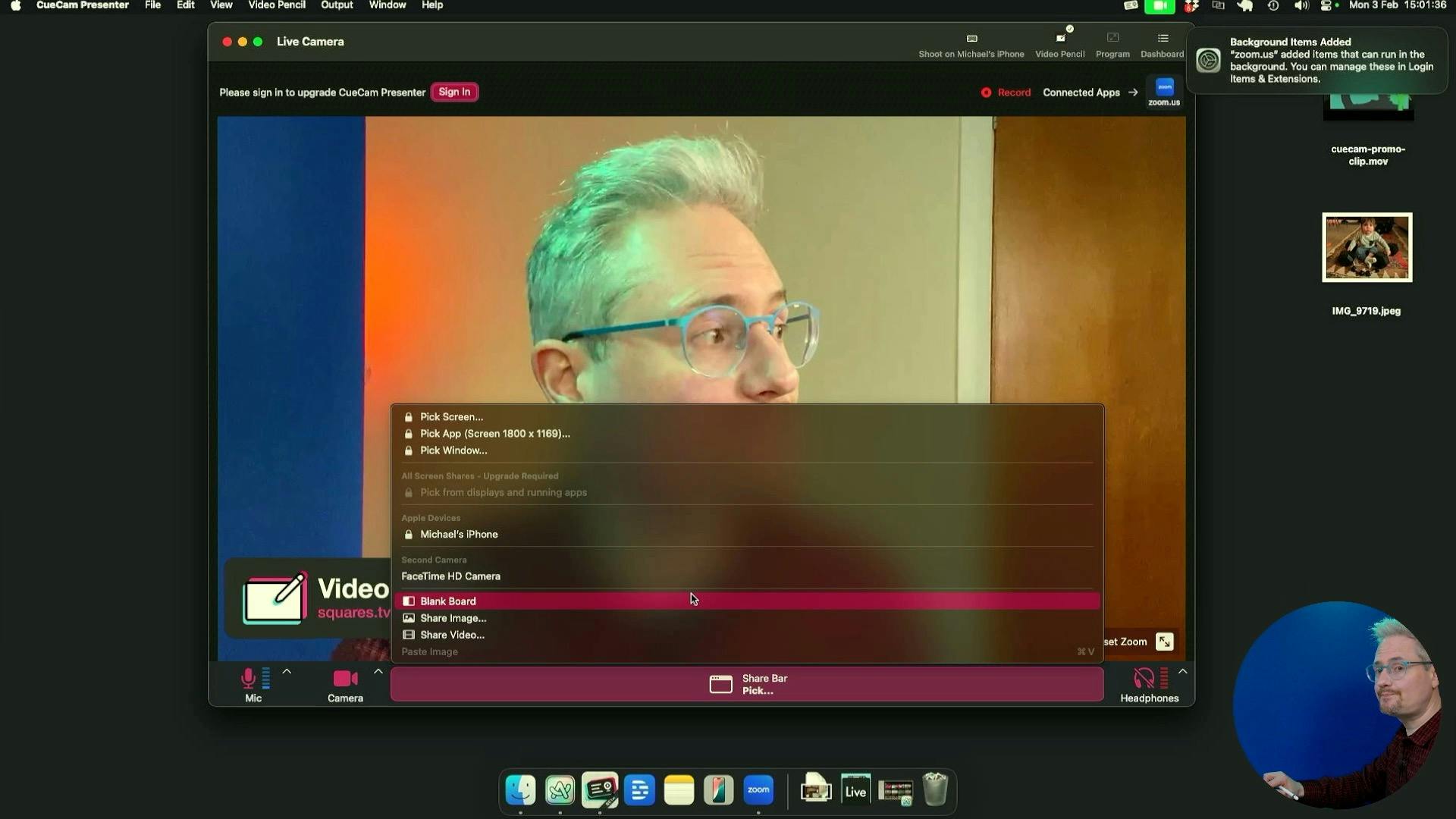The image size is (1456, 819).
Task: Toggle the Camera on/off icon
Action: tap(345, 678)
